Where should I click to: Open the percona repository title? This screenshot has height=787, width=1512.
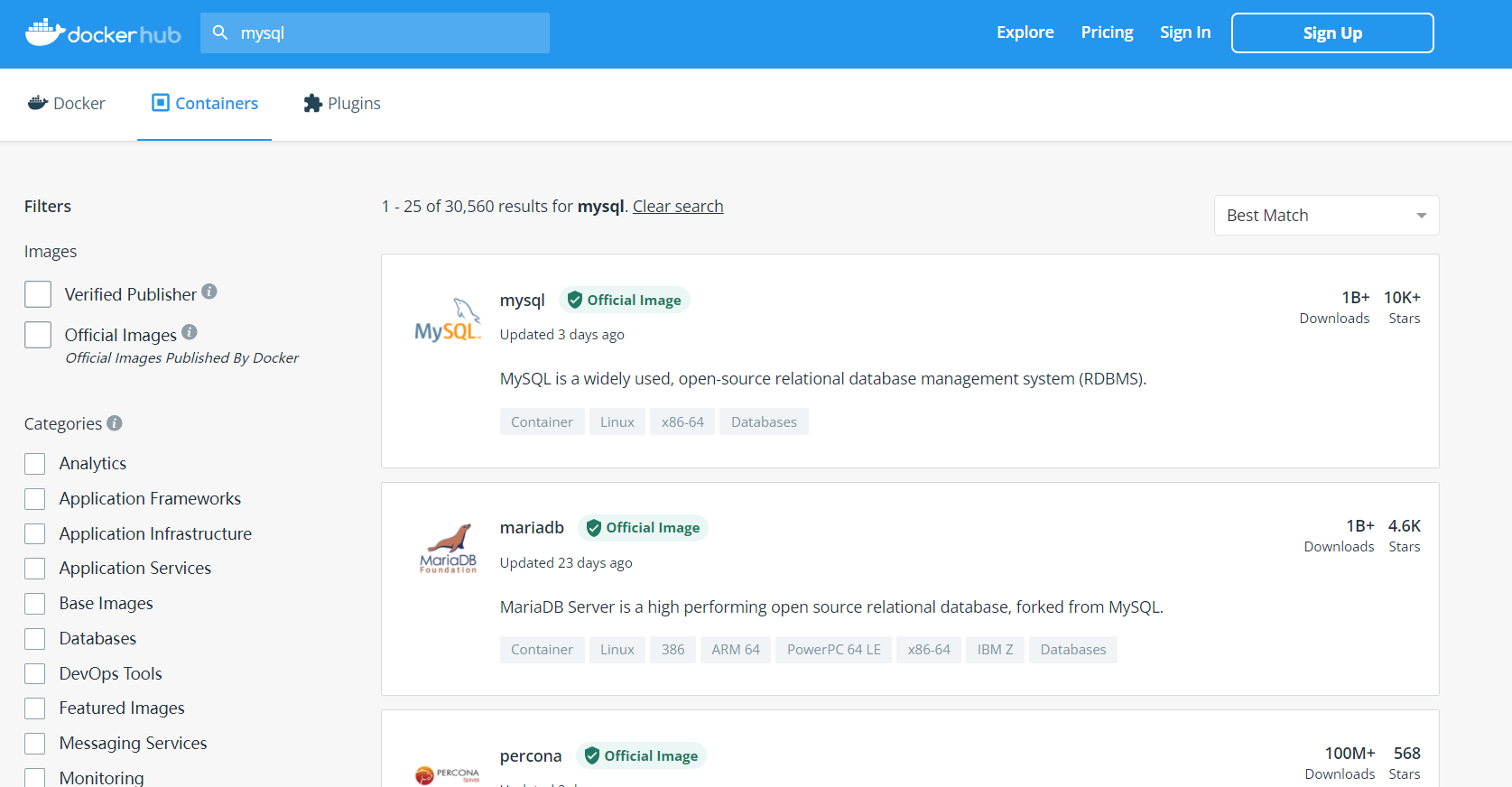coord(531,756)
